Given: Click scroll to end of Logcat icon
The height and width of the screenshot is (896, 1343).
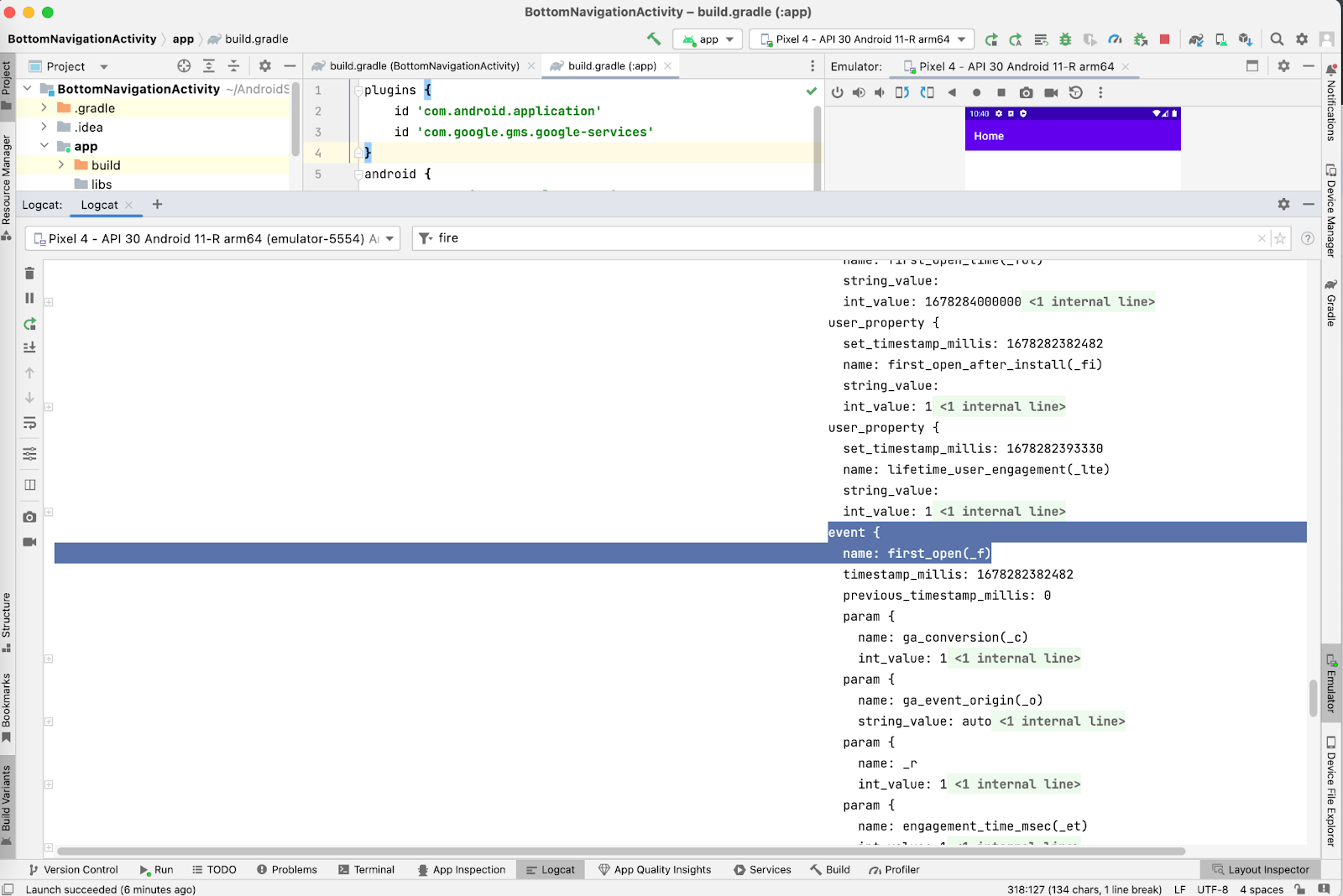Looking at the screenshot, I should [29, 347].
